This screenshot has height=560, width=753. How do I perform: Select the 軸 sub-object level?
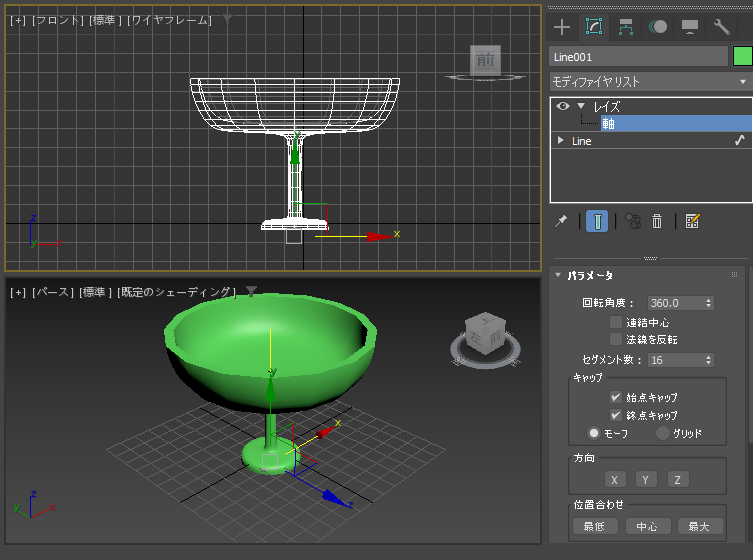[x=676, y=123]
